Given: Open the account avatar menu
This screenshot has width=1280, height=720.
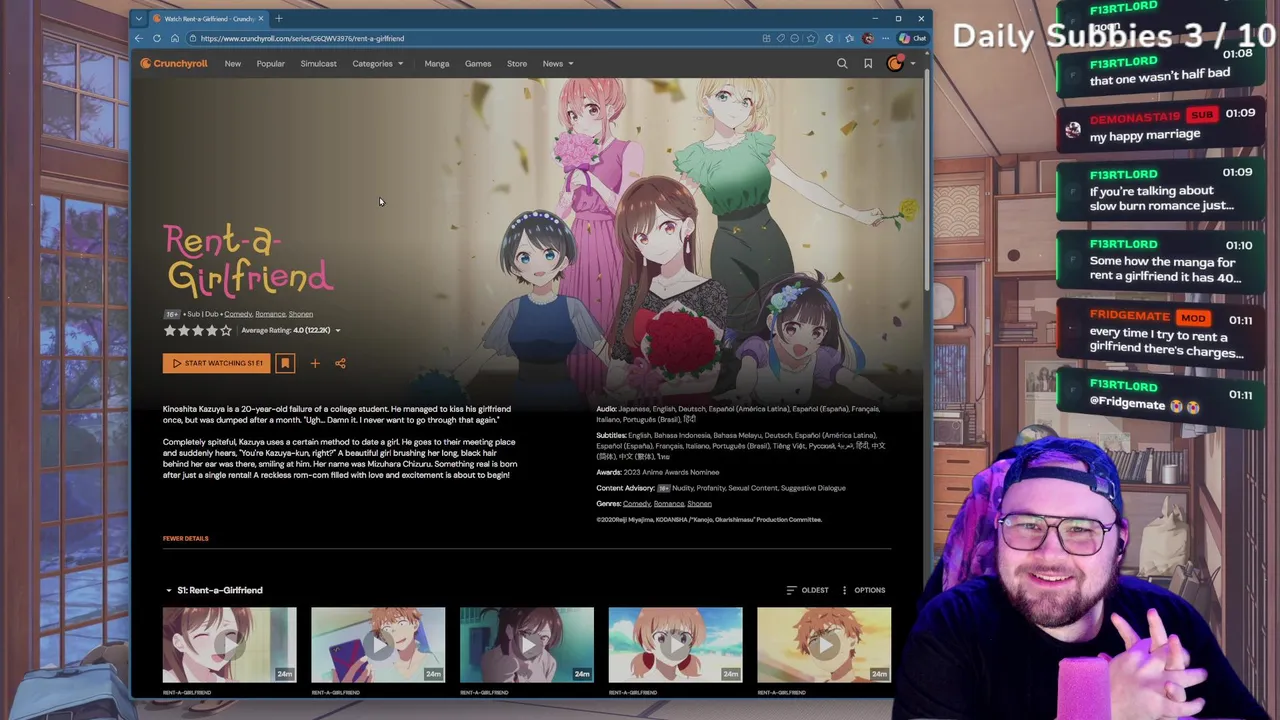Looking at the screenshot, I should click(895, 63).
